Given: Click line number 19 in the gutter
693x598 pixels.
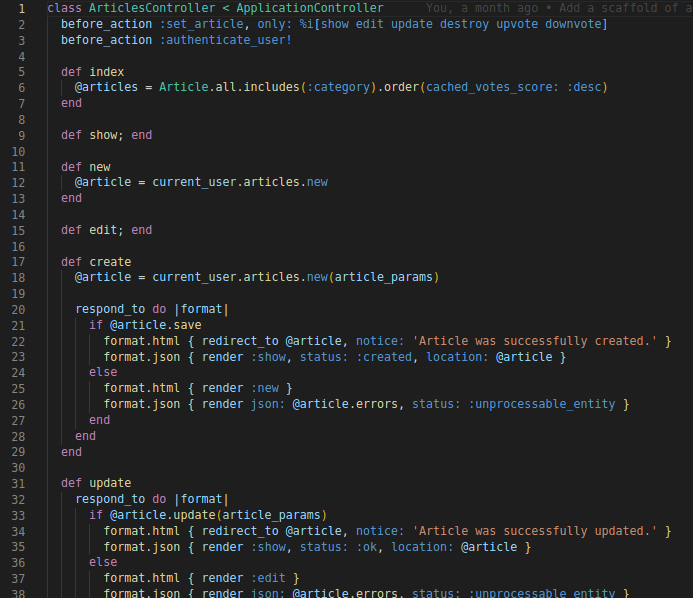Looking at the screenshot, I should [x=18, y=294].
